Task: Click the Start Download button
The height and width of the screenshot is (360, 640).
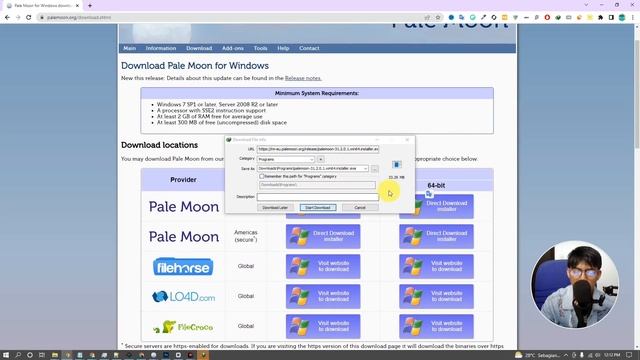Action: point(318,207)
